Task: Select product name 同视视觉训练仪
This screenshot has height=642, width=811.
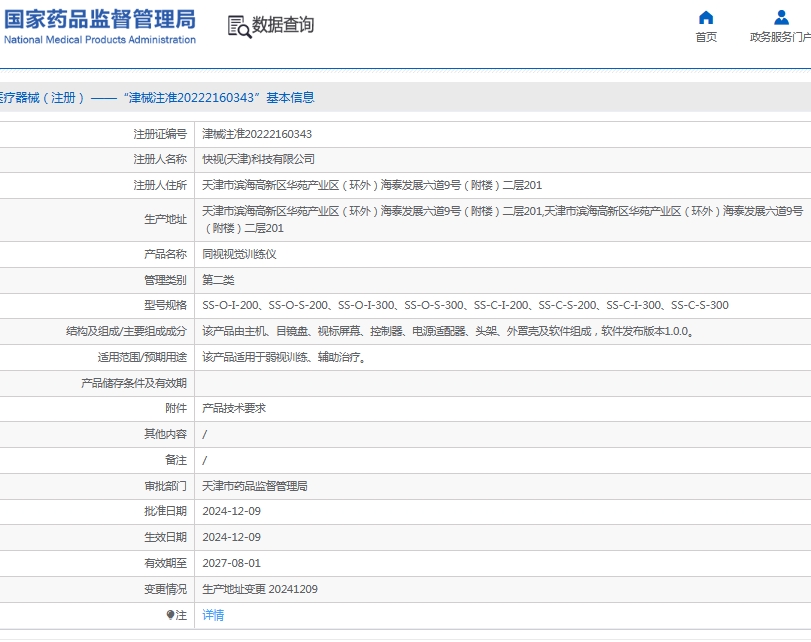Action: coord(239,254)
